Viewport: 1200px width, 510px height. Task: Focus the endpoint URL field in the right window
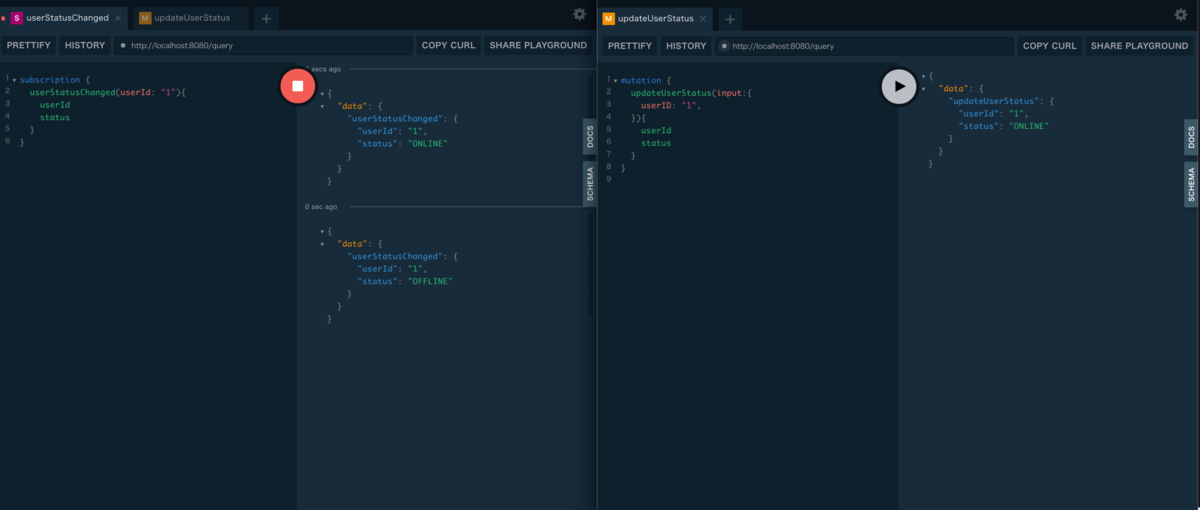click(865, 46)
